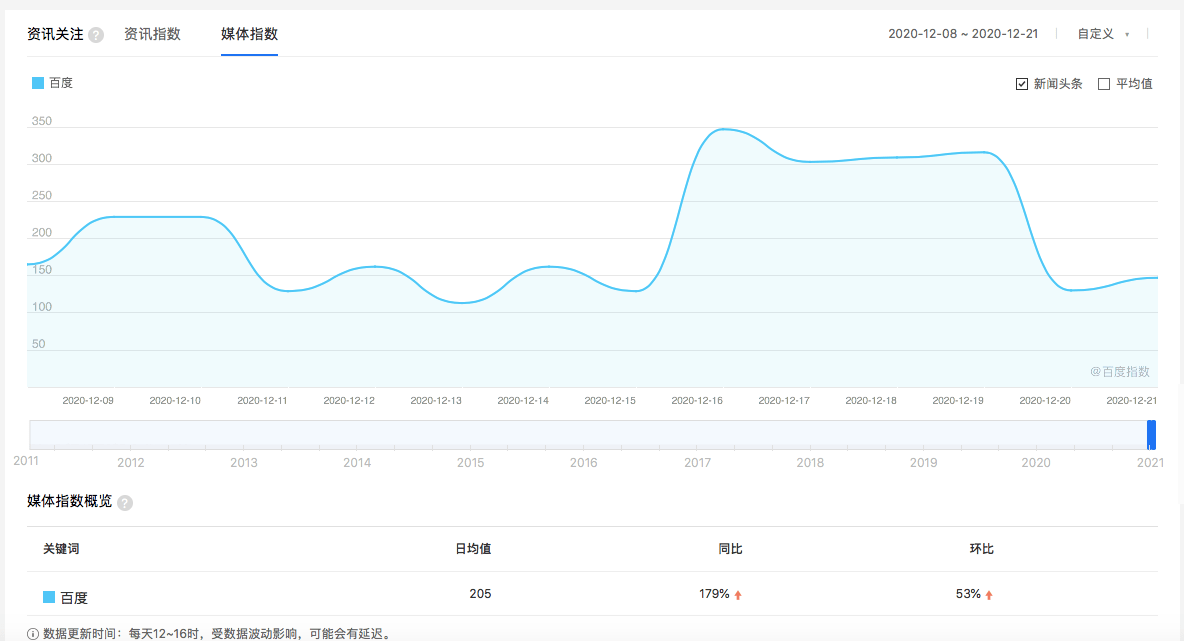This screenshot has height=641, width=1184.
Task: Click red up arrow beside 53%
Action: 988,595
